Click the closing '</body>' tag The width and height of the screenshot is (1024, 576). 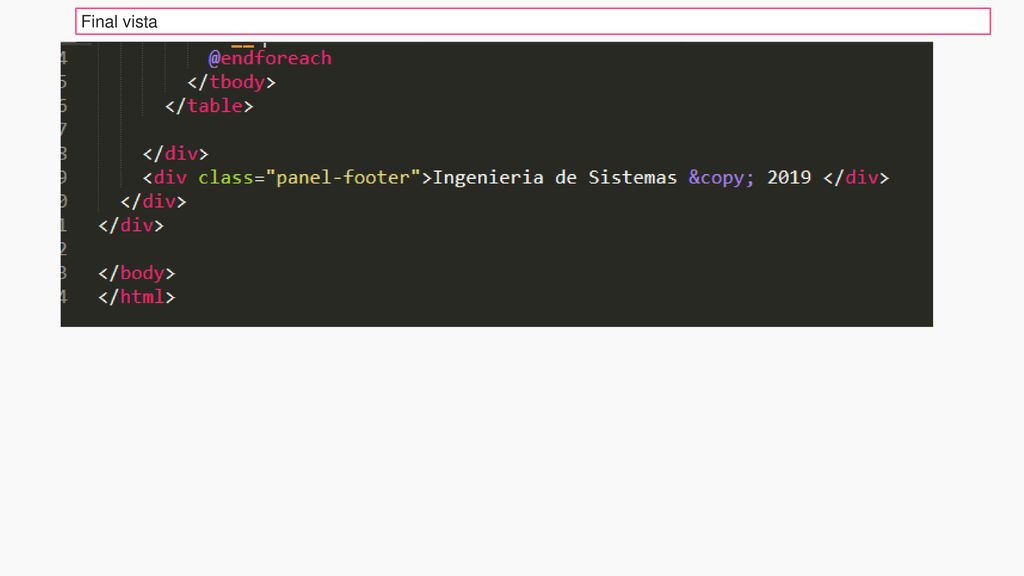coord(136,273)
